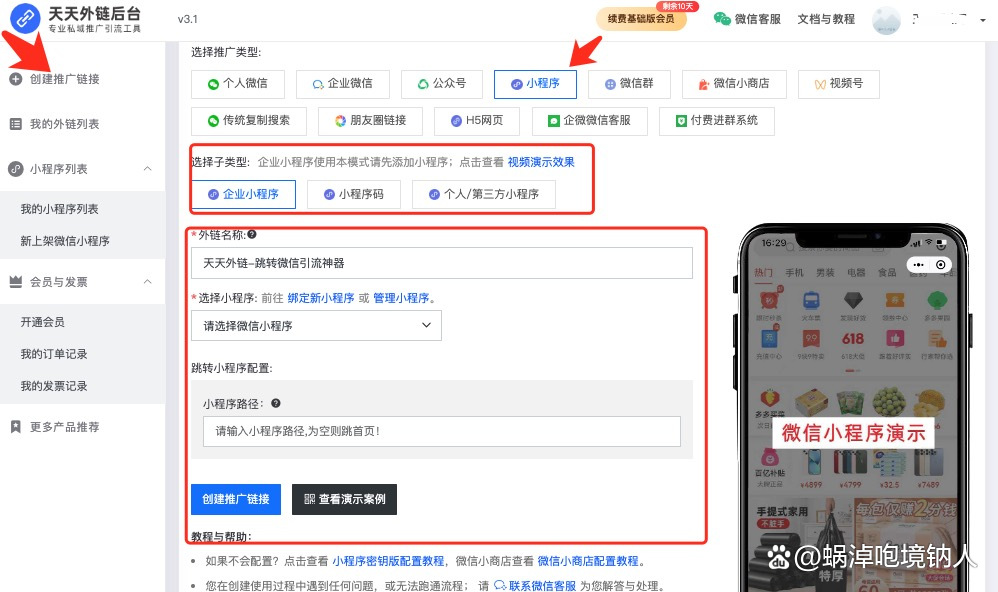
Task: Open the 请选择微信小程序 dropdown
Action: click(x=316, y=326)
